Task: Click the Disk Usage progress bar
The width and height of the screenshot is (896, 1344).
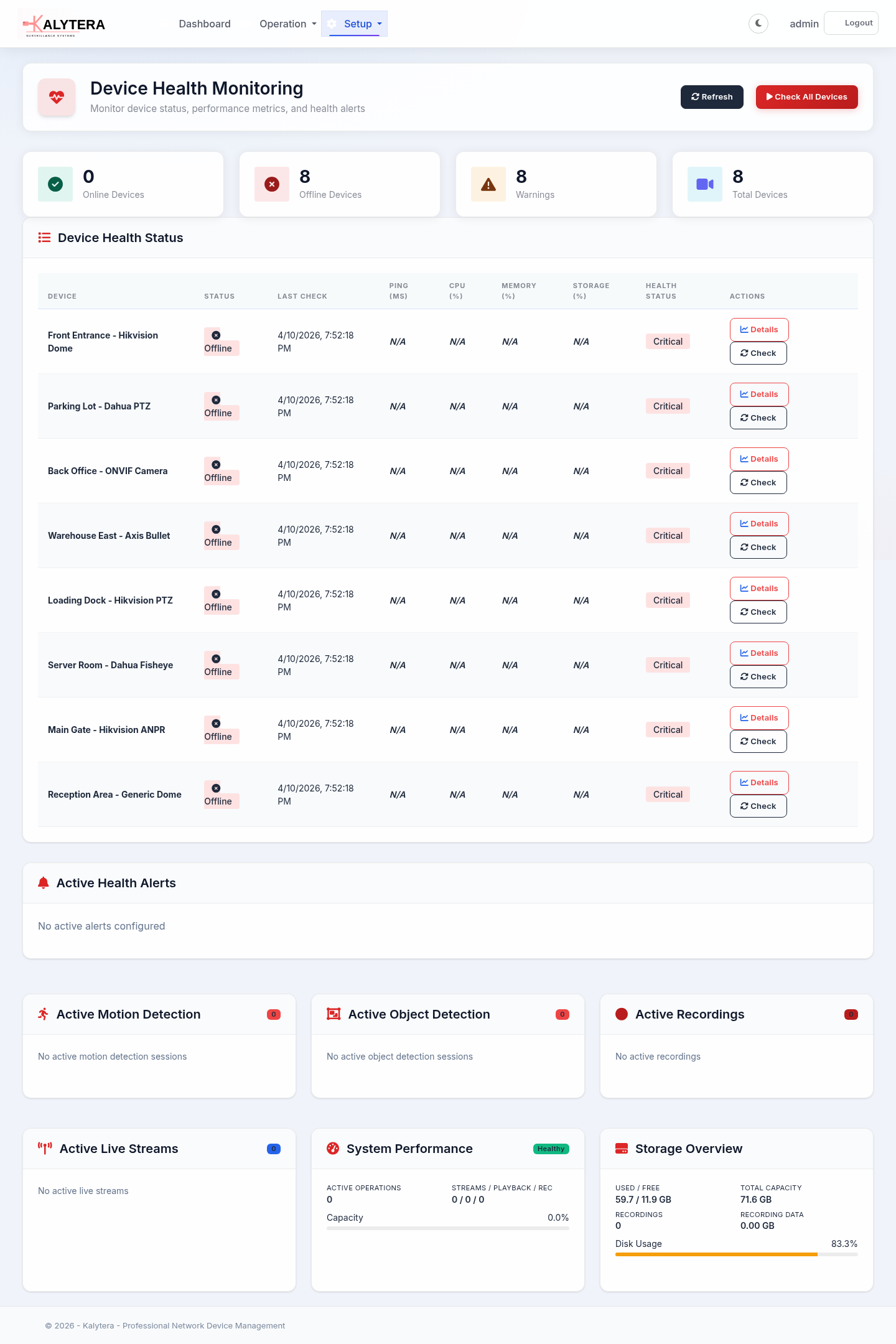Action: point(736,1254)
